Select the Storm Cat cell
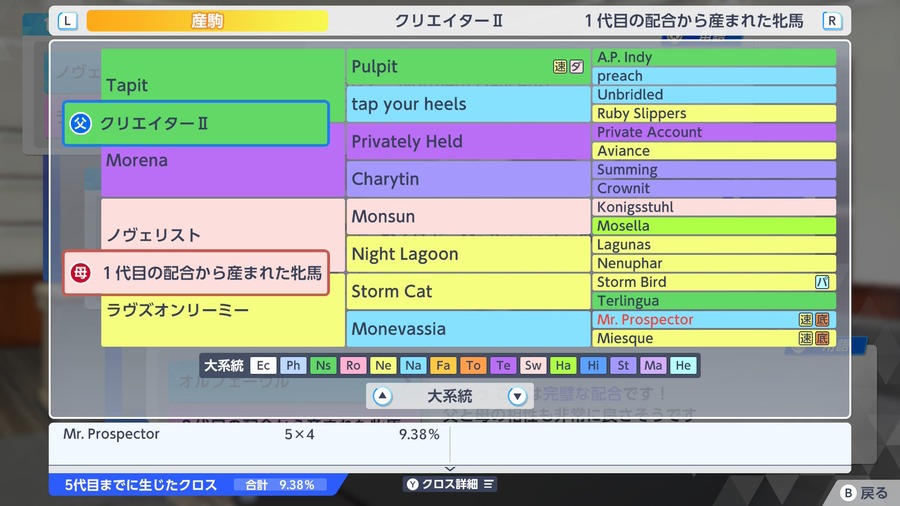 tap(468, 291)
